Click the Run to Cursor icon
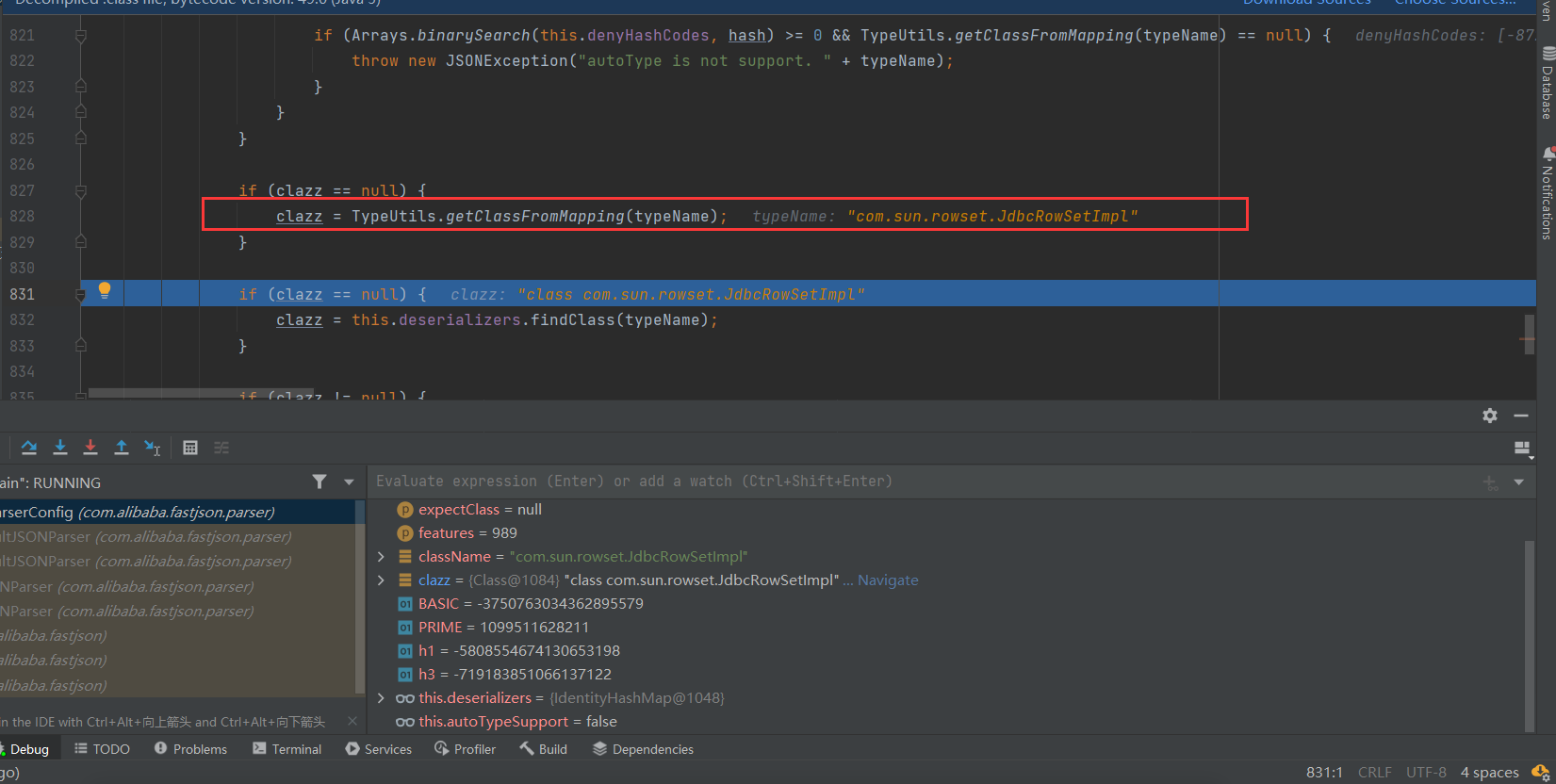The image size is (1556, 784). 153,448
